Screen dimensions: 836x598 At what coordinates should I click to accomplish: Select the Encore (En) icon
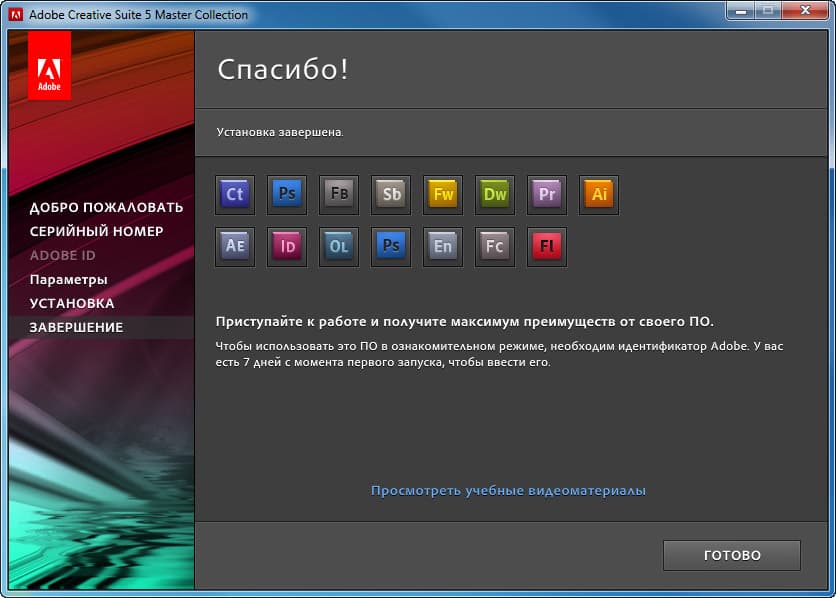coord(443,246)
